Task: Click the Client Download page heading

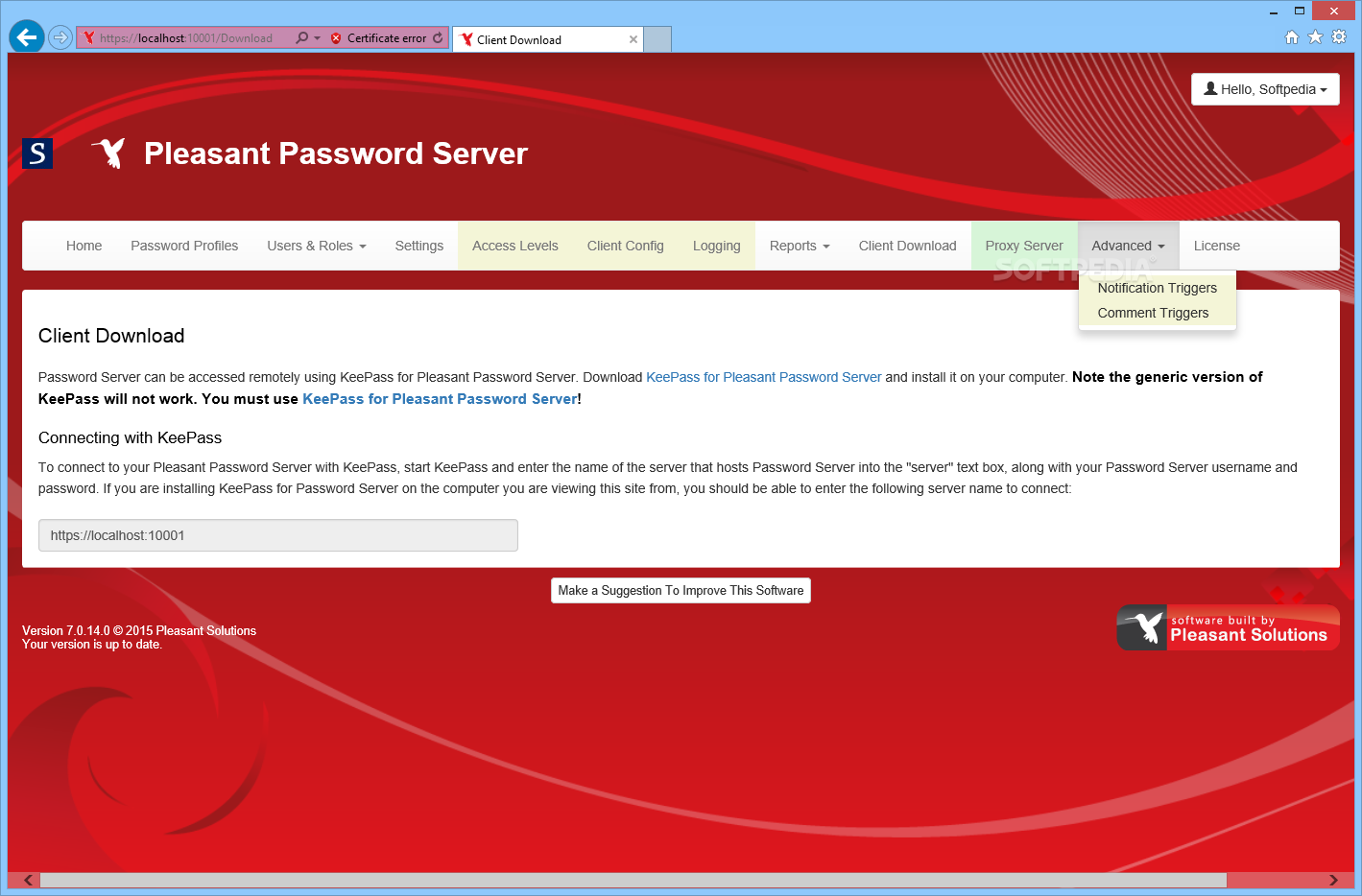Action: click(111, 336)
